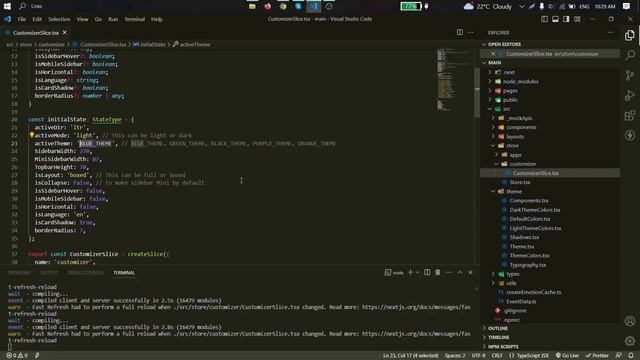Switch to the Debug Console tab

85,273
